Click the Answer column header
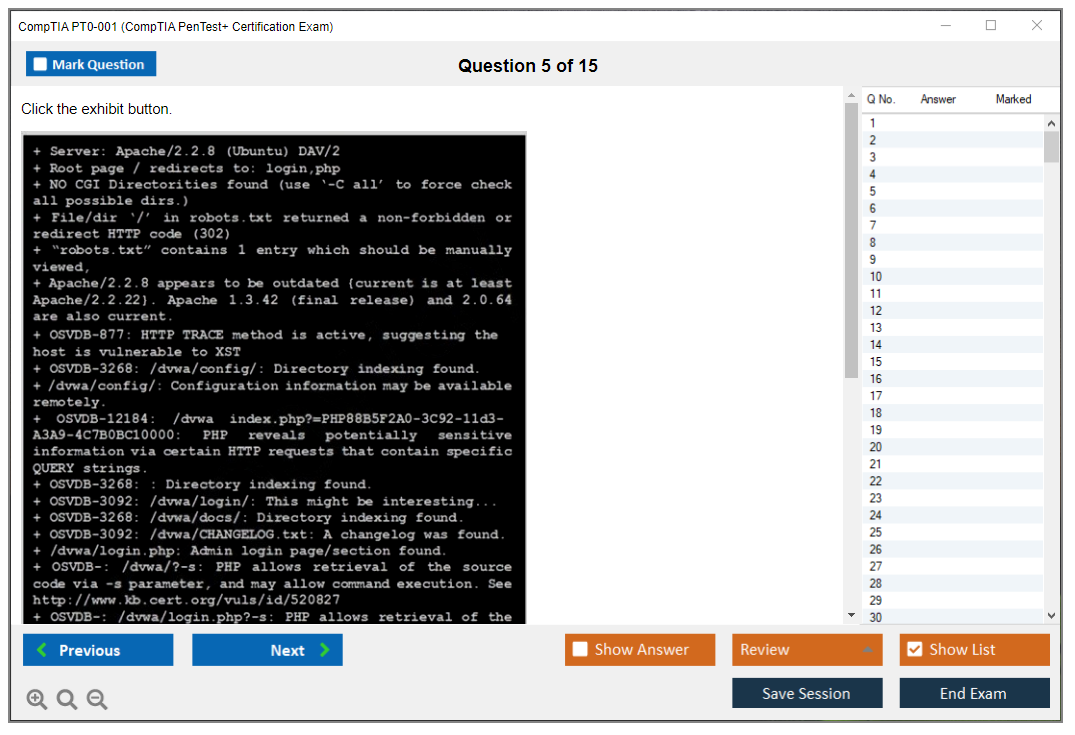The width and height of the screenshot is (1075, 735). point(938,99)
